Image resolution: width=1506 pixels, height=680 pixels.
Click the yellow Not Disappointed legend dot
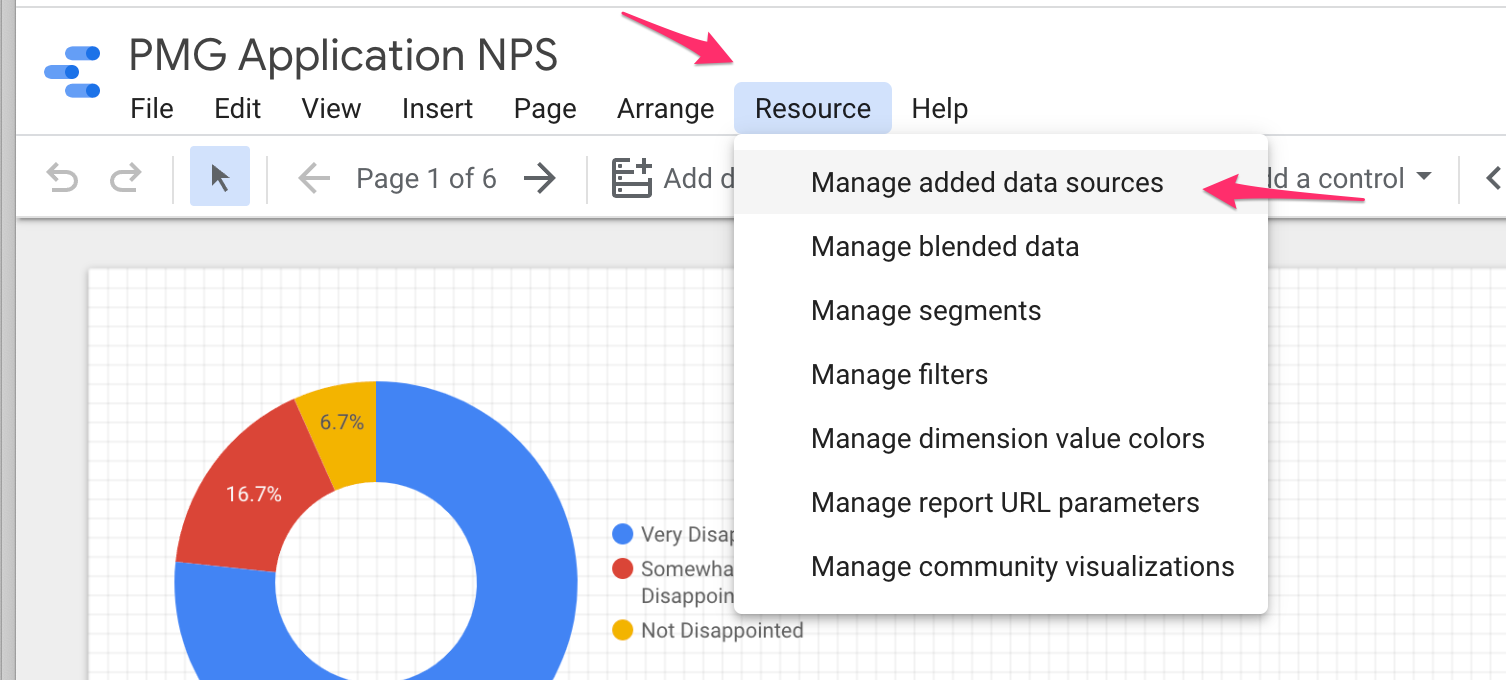coord(623,631)
